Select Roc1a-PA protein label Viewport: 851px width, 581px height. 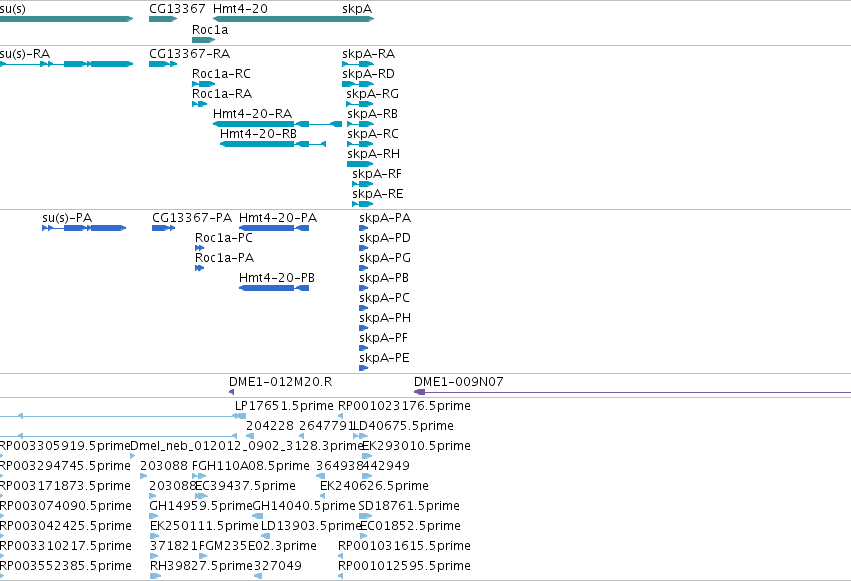coord(224,258)
